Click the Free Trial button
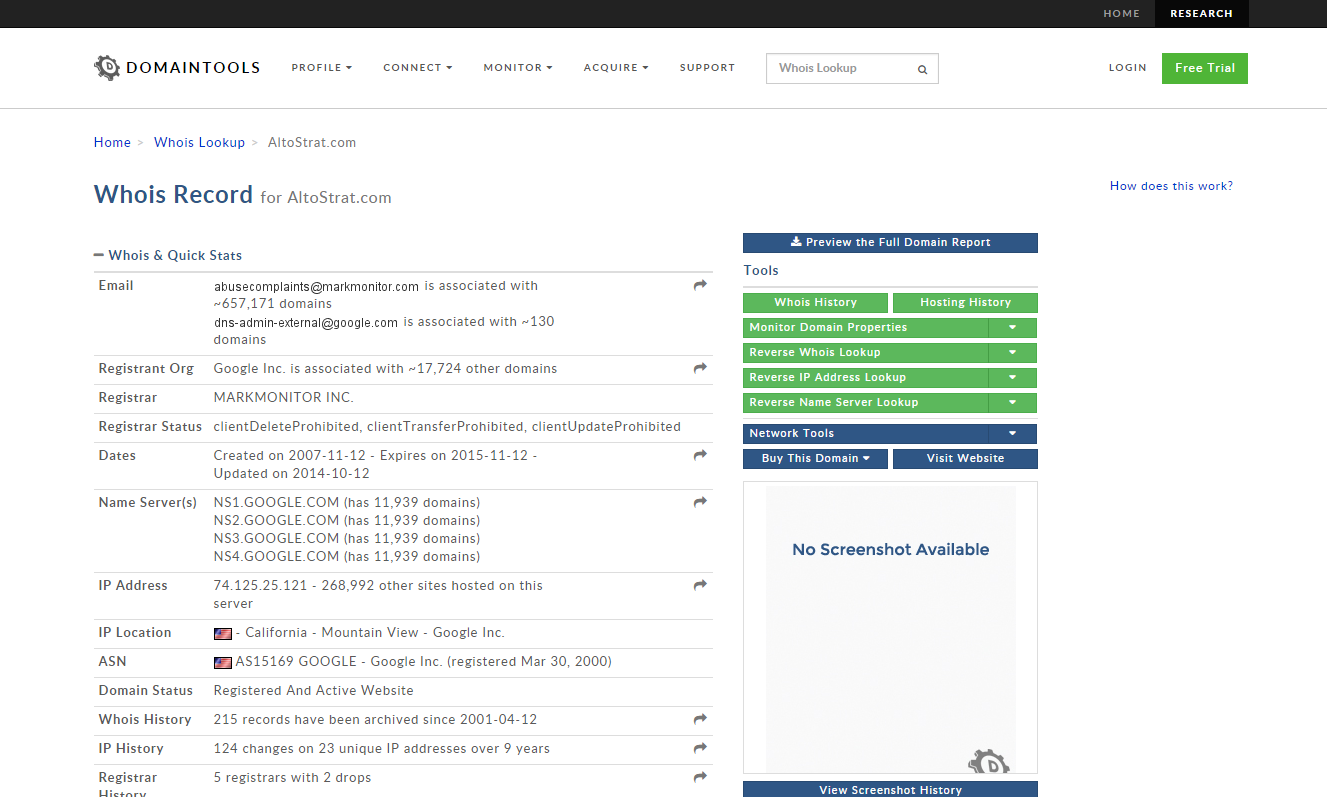The image size is (1327, 797). 1204,68
